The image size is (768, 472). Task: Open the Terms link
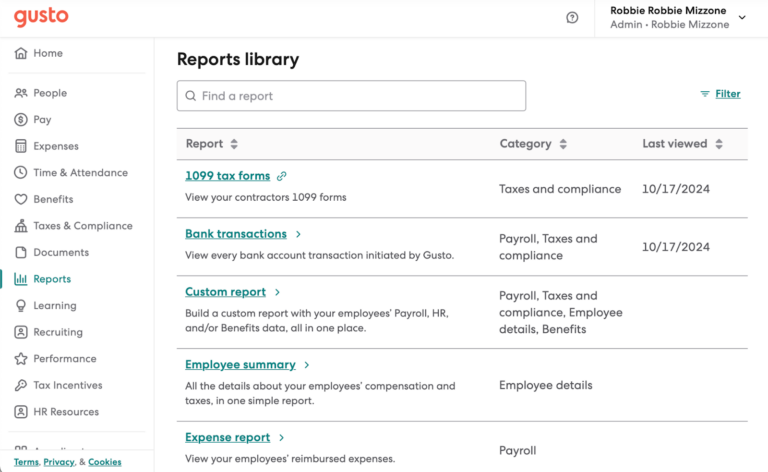tap(26, 462)
